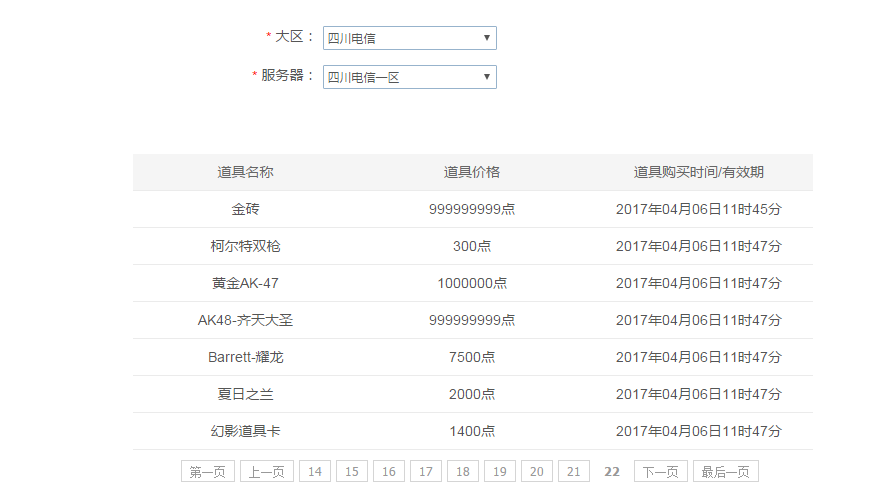The height and width of the screenshot is (503, 891).
Task: Select the item name Barrett-耀龙
Action: 245,357
